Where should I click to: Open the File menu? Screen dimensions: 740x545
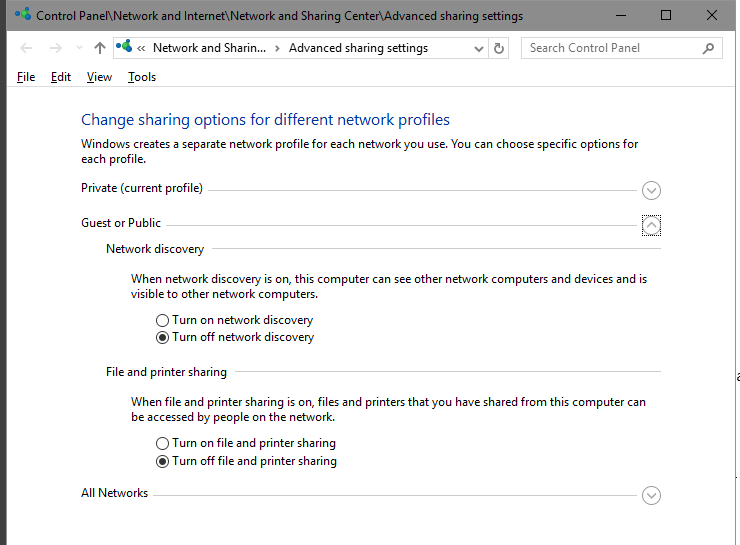click(26, 77)
